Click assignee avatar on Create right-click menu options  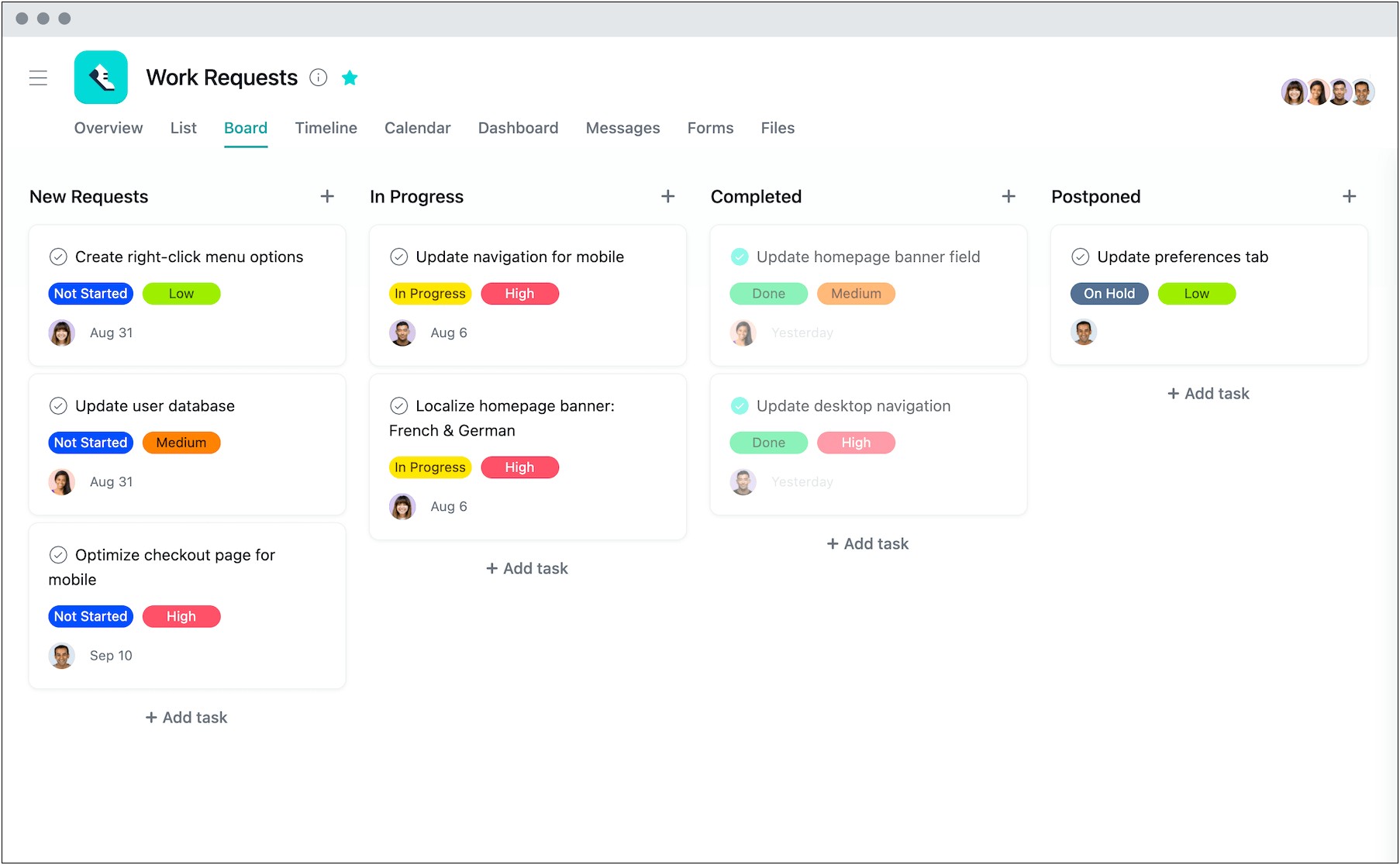(x=62, y=333)
